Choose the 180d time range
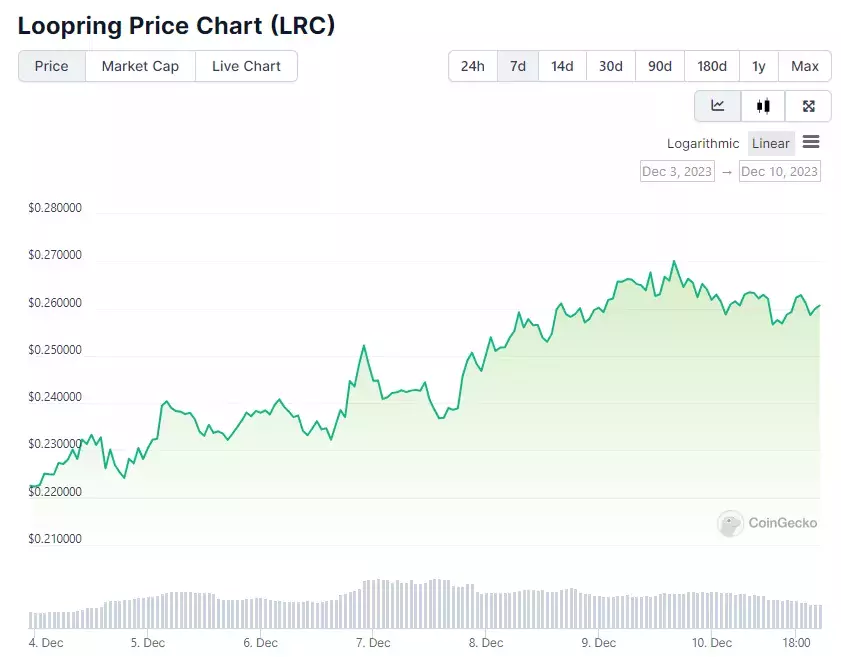This screenshot has width=841, height=657. pyautogui.click(x=712, y=66)
